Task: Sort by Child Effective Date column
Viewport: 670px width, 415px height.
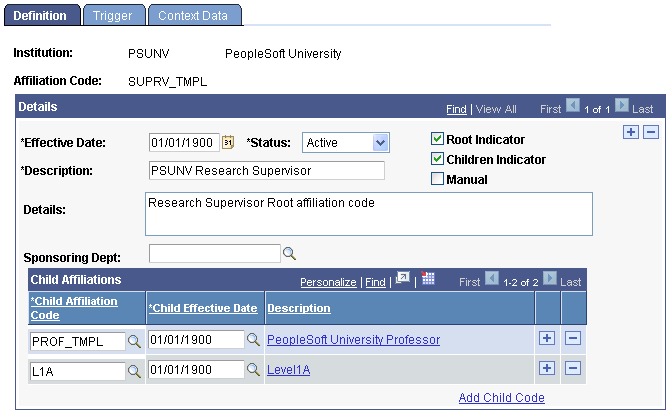Action: click(x=203, y=308)
